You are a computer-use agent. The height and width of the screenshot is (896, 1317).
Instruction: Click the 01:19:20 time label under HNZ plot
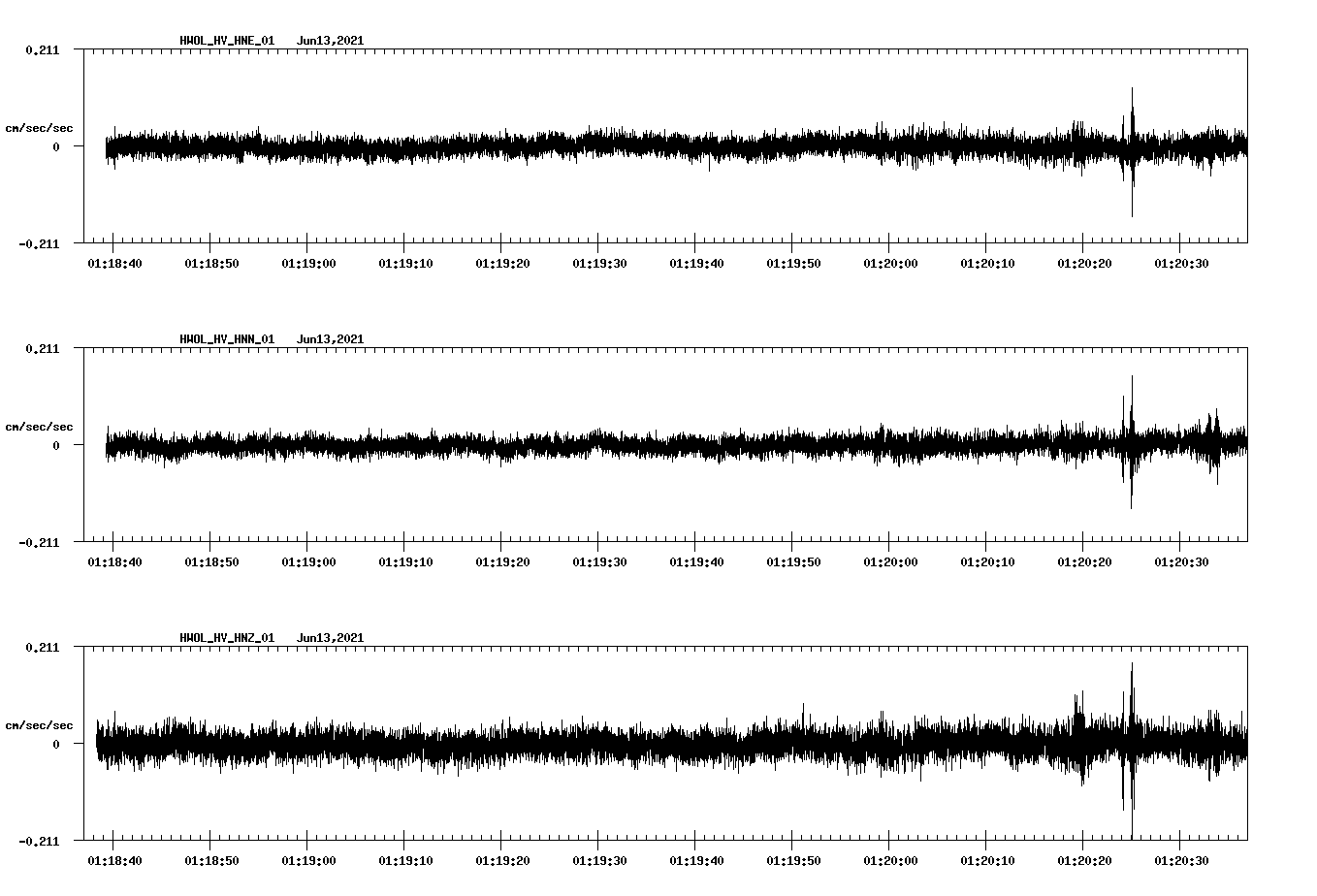tap(502, 861)
